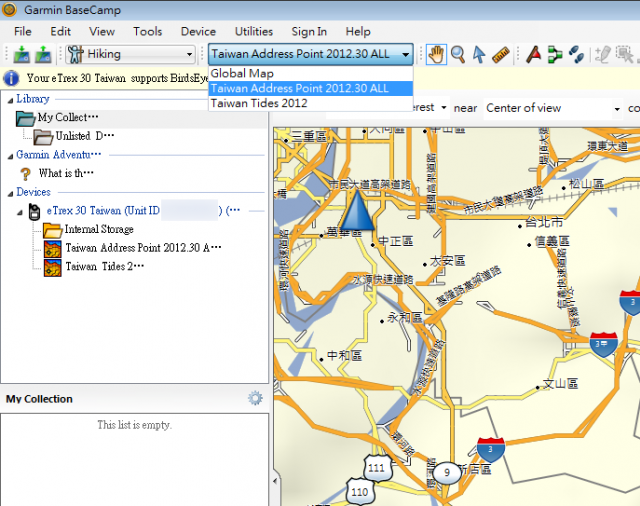
Task: Open the View menu
Action: [102, 31]
